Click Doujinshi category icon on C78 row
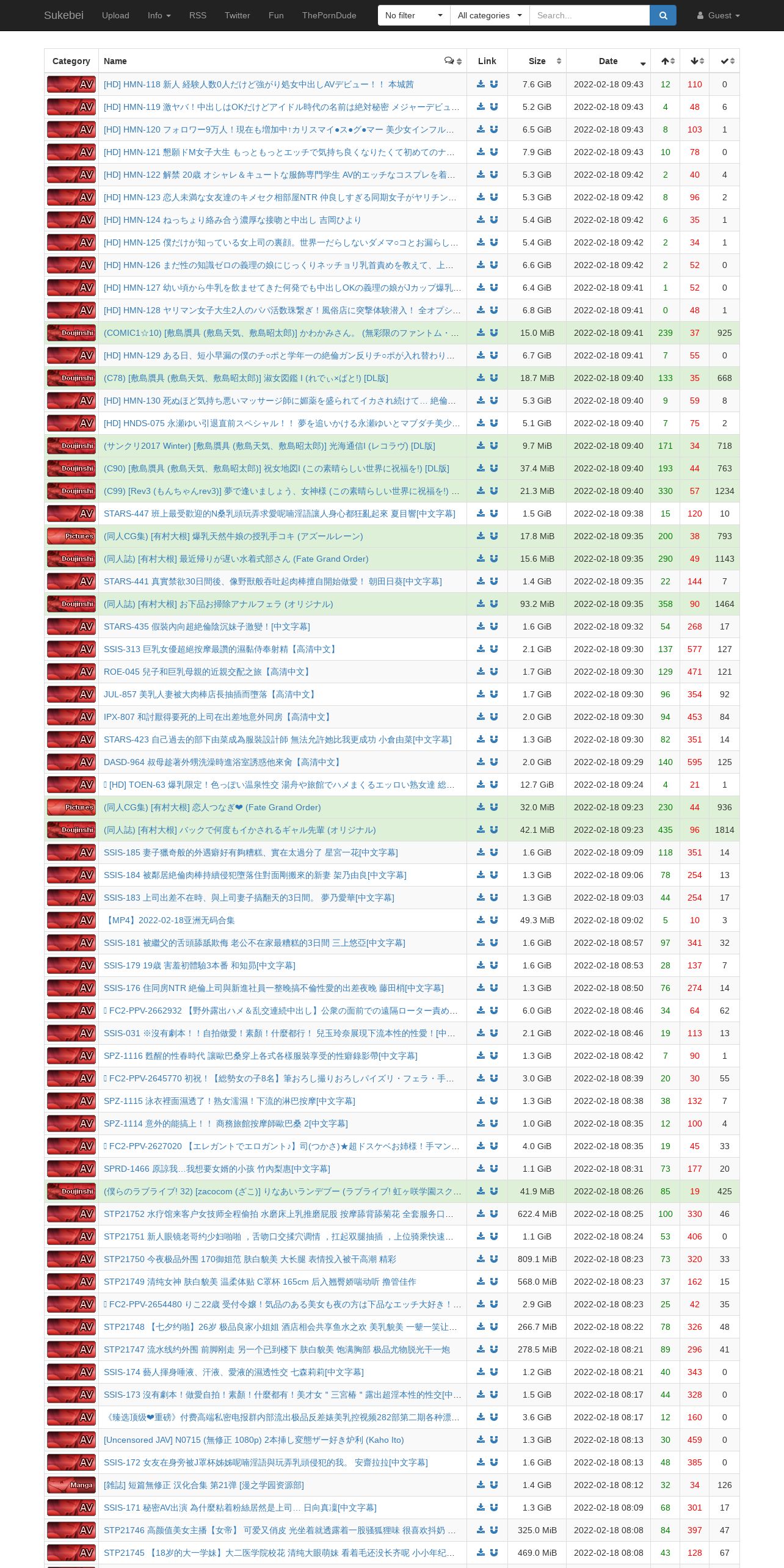Viewport: 784px width, 1568px height. pyautogui.click(x=71, y=378)
